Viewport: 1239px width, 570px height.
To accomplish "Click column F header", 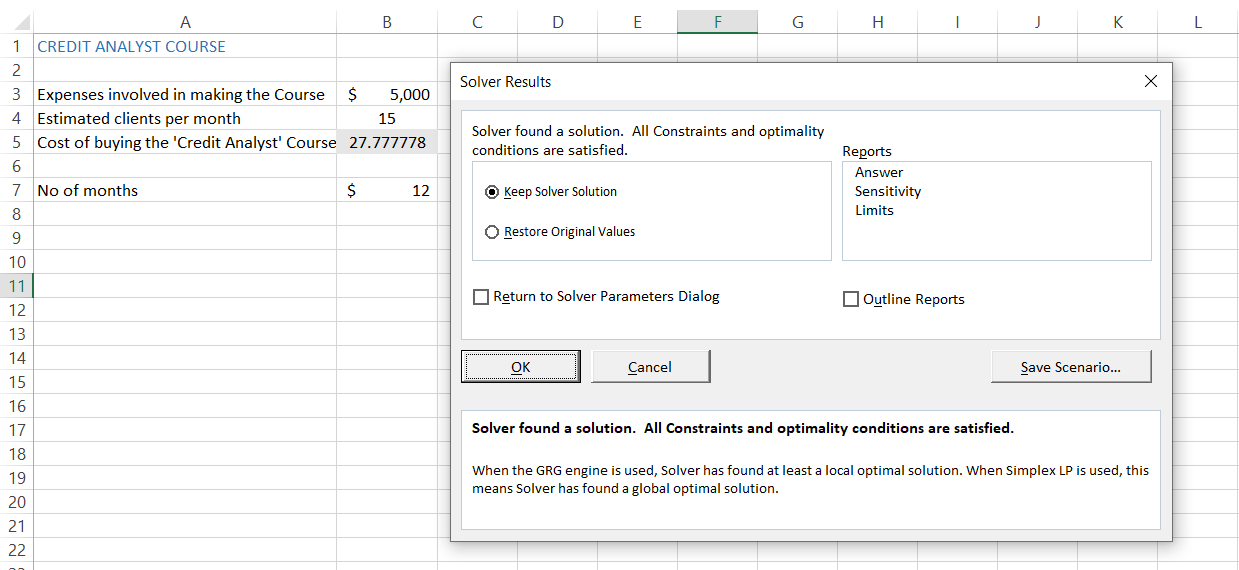I will tap(717, 22).
